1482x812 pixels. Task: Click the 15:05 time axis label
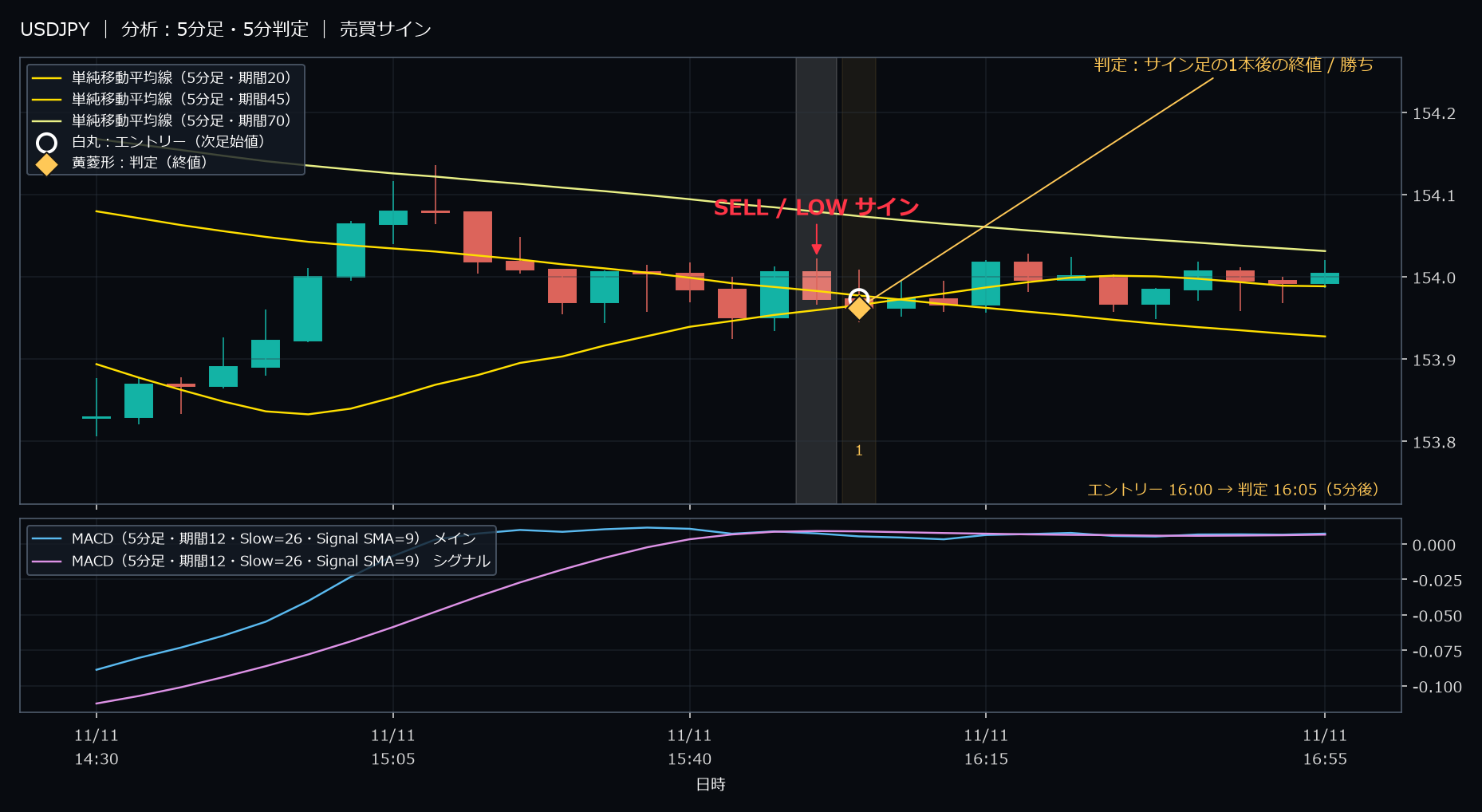(x=392, y=747)
